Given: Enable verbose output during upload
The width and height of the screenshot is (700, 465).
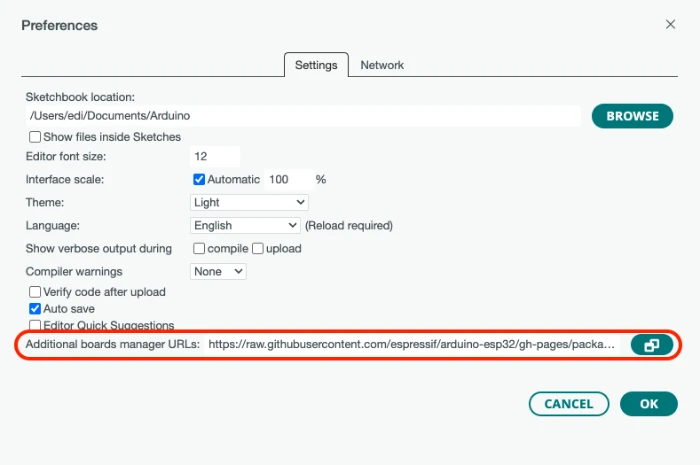Looking at the screenshot, I should (258, 248).
